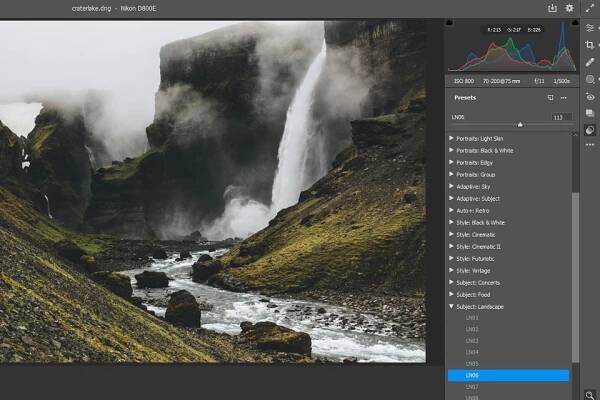
Task: Expand the Style: Cinematic preset group
Action: tap(451, 234)
